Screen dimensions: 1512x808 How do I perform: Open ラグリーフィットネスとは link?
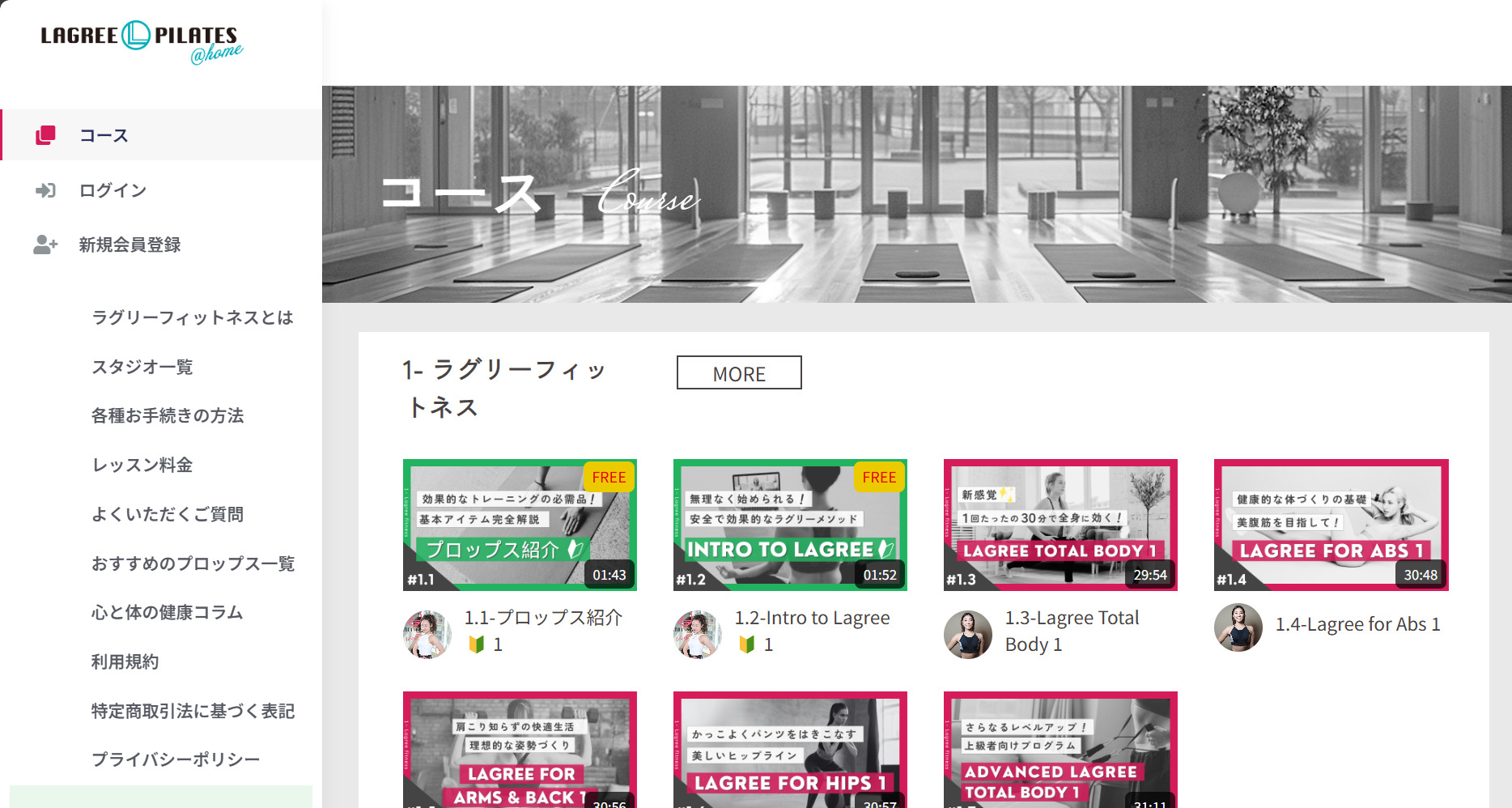coord(193,317)
